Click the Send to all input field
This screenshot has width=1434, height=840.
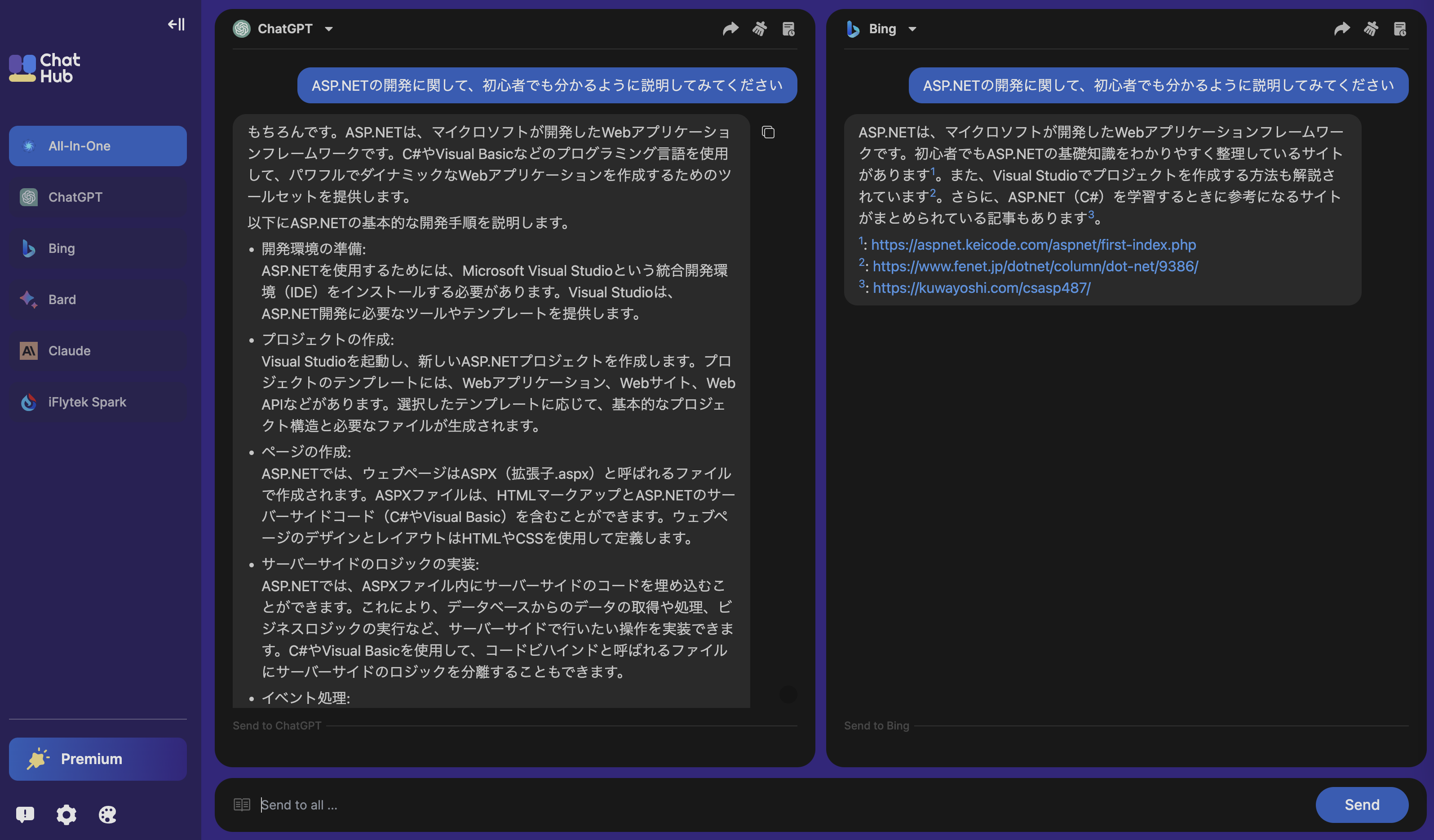click(512, 804)
